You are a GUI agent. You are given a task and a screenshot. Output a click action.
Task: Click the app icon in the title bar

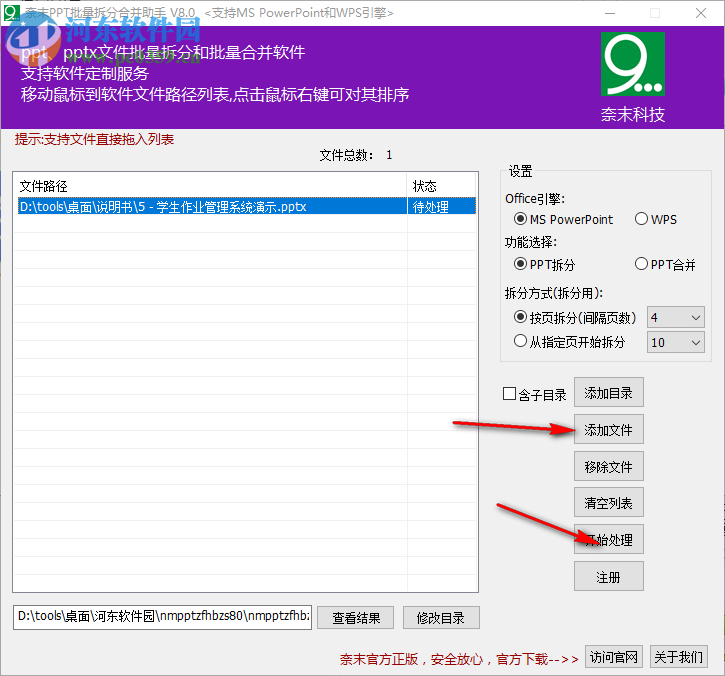[11, 12]
